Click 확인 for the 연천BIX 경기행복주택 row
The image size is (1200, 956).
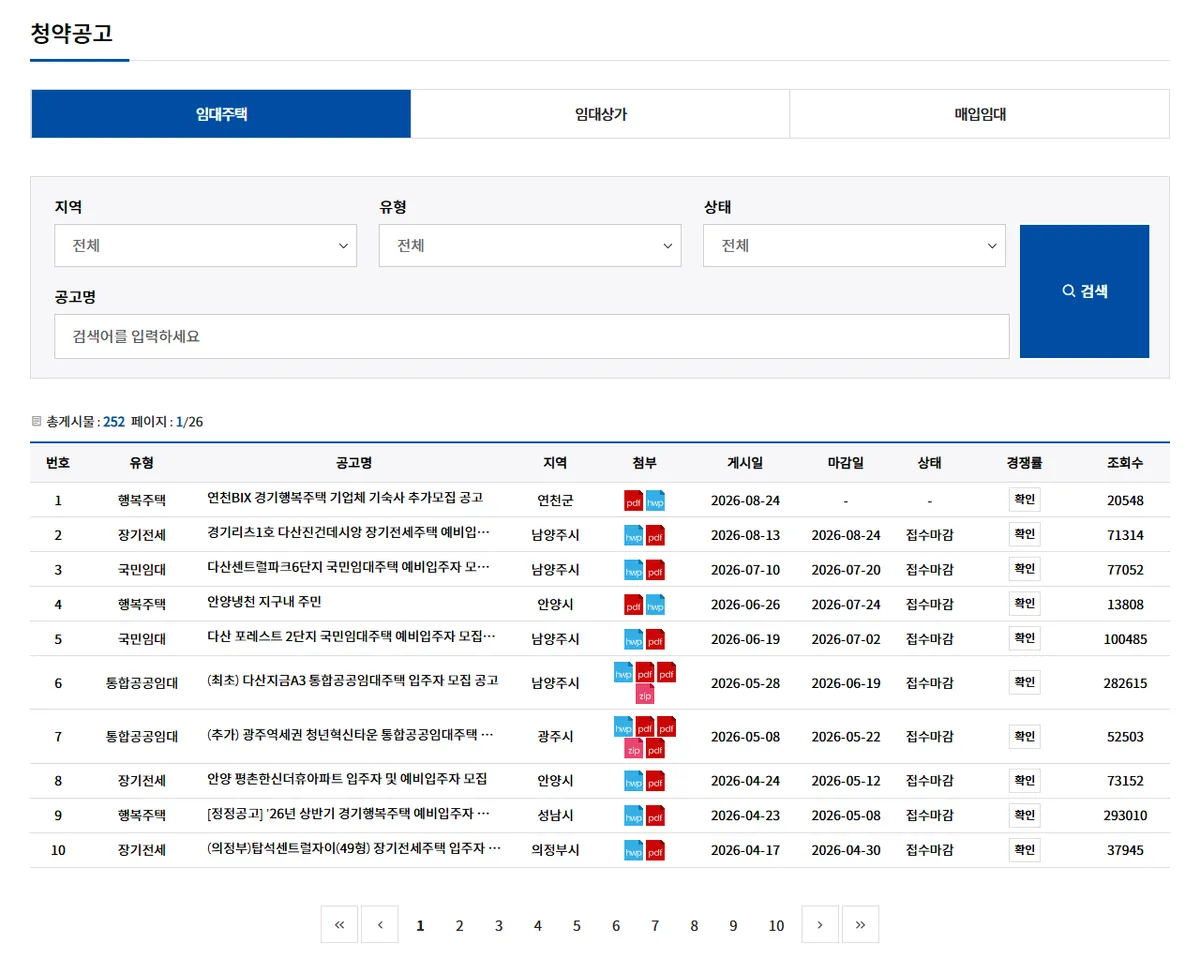click(x=1024, y=499)
